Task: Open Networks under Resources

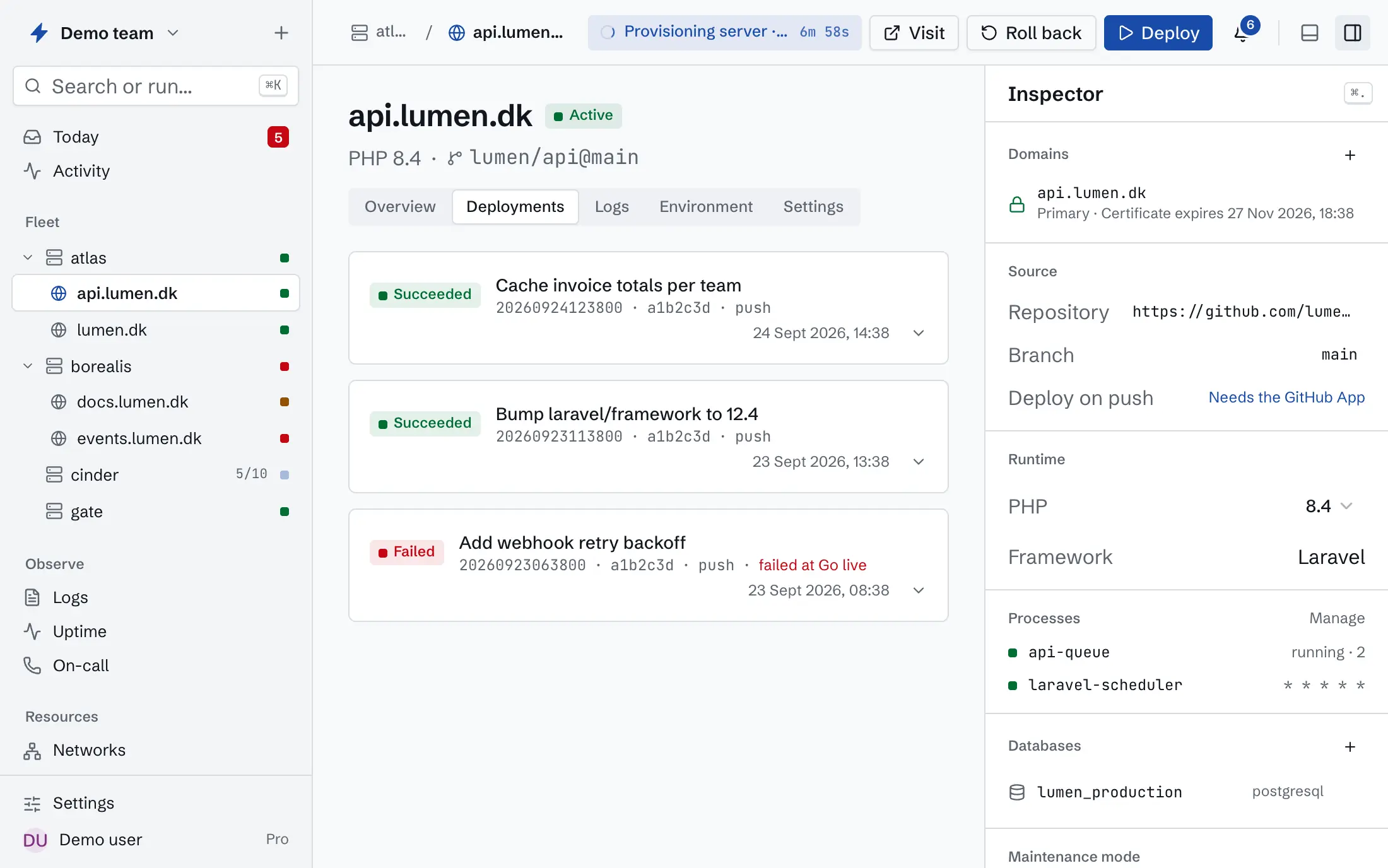Action: [x=156, y=750]
